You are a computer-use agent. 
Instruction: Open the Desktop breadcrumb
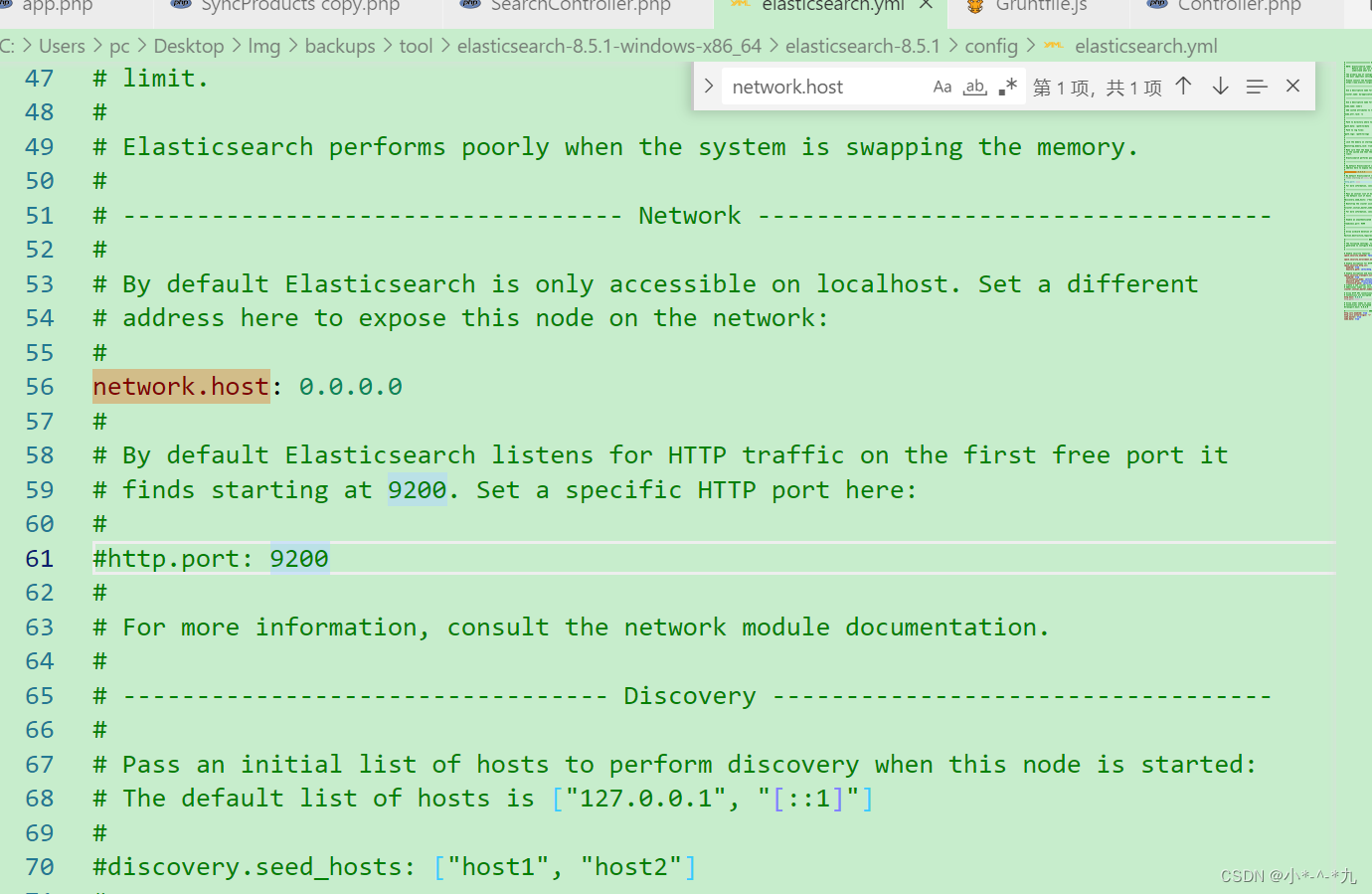tap(189, 46)
